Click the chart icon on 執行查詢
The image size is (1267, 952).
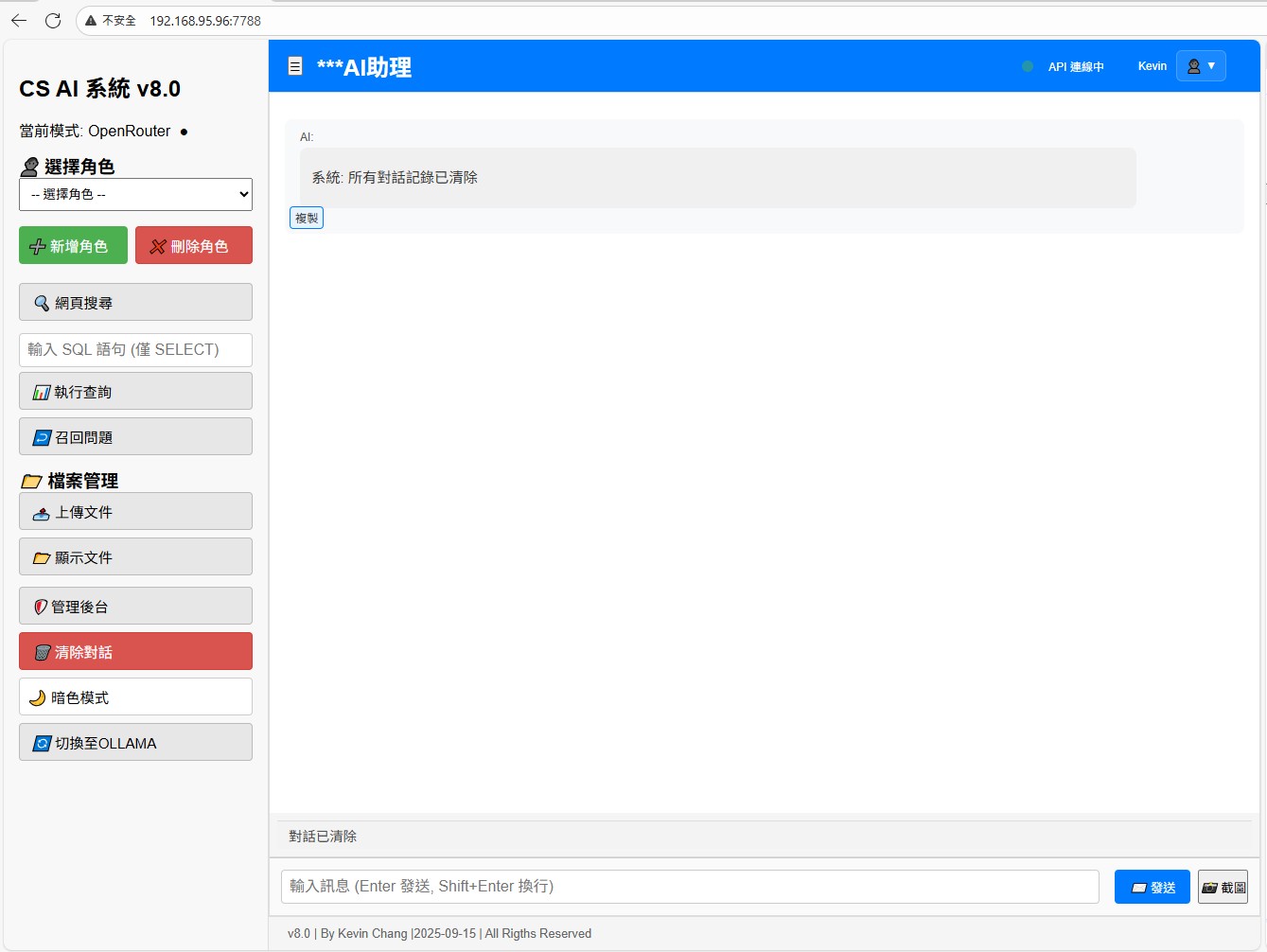click(x=42, y=392)
